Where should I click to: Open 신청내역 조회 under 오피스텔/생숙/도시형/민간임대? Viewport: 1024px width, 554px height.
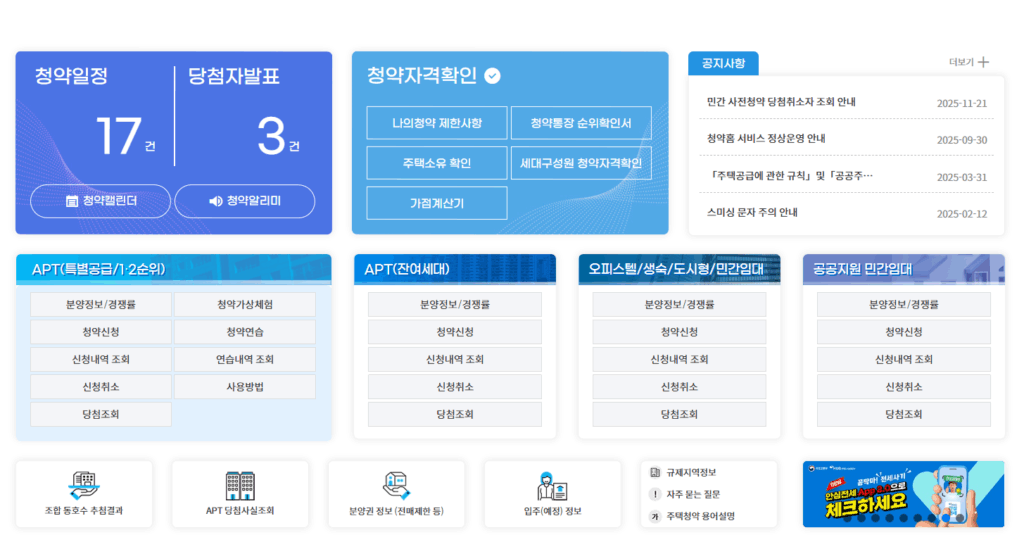point(679,359)
